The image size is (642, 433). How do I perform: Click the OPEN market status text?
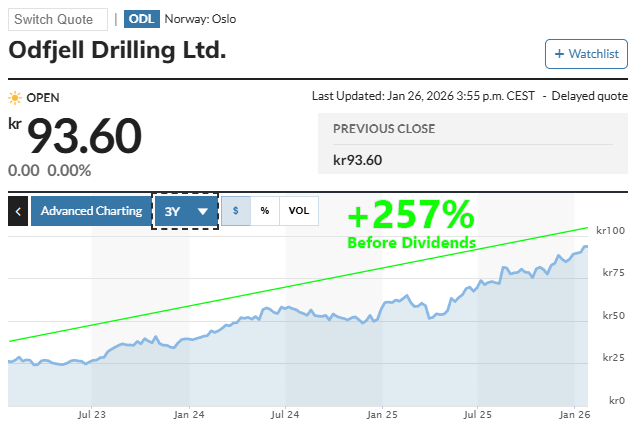pyautogui.click(x=43, y=98)
